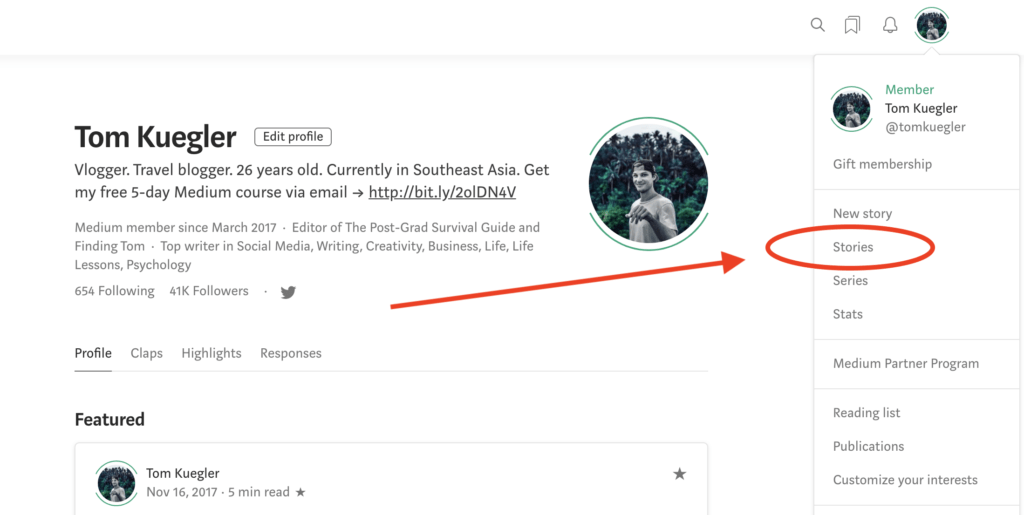The image size is (1024, 515).
Task: Click The Post-Grad Survival Guide link
Action: 430,228
